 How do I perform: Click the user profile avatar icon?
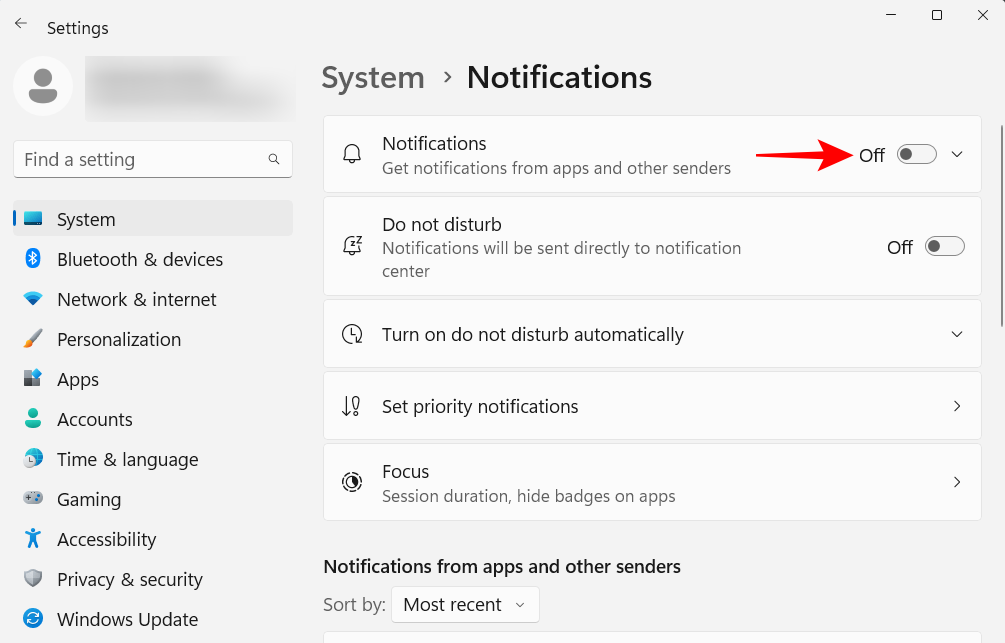43,86
